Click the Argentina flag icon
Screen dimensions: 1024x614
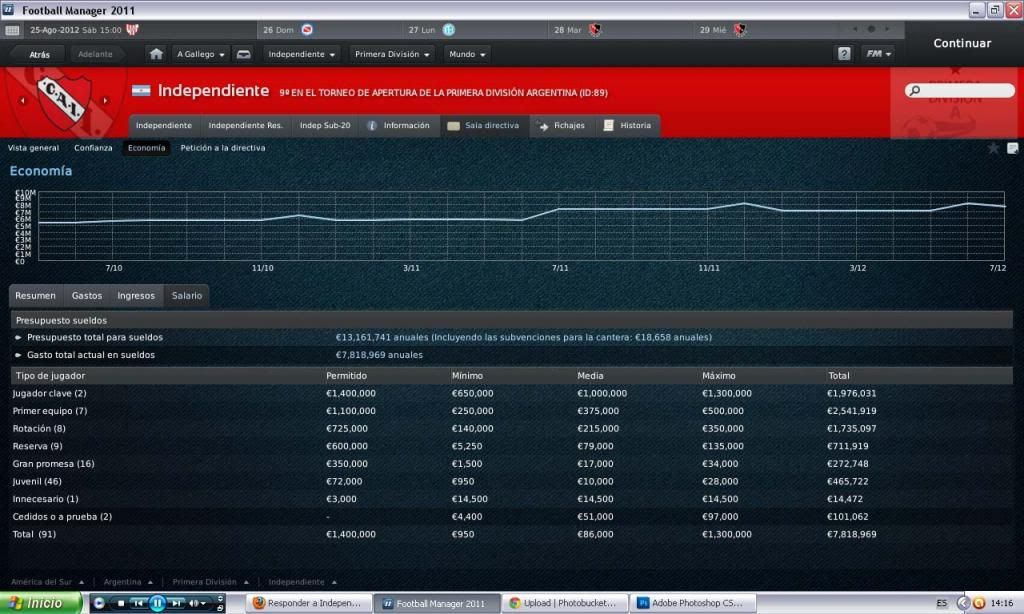point(141,91)
